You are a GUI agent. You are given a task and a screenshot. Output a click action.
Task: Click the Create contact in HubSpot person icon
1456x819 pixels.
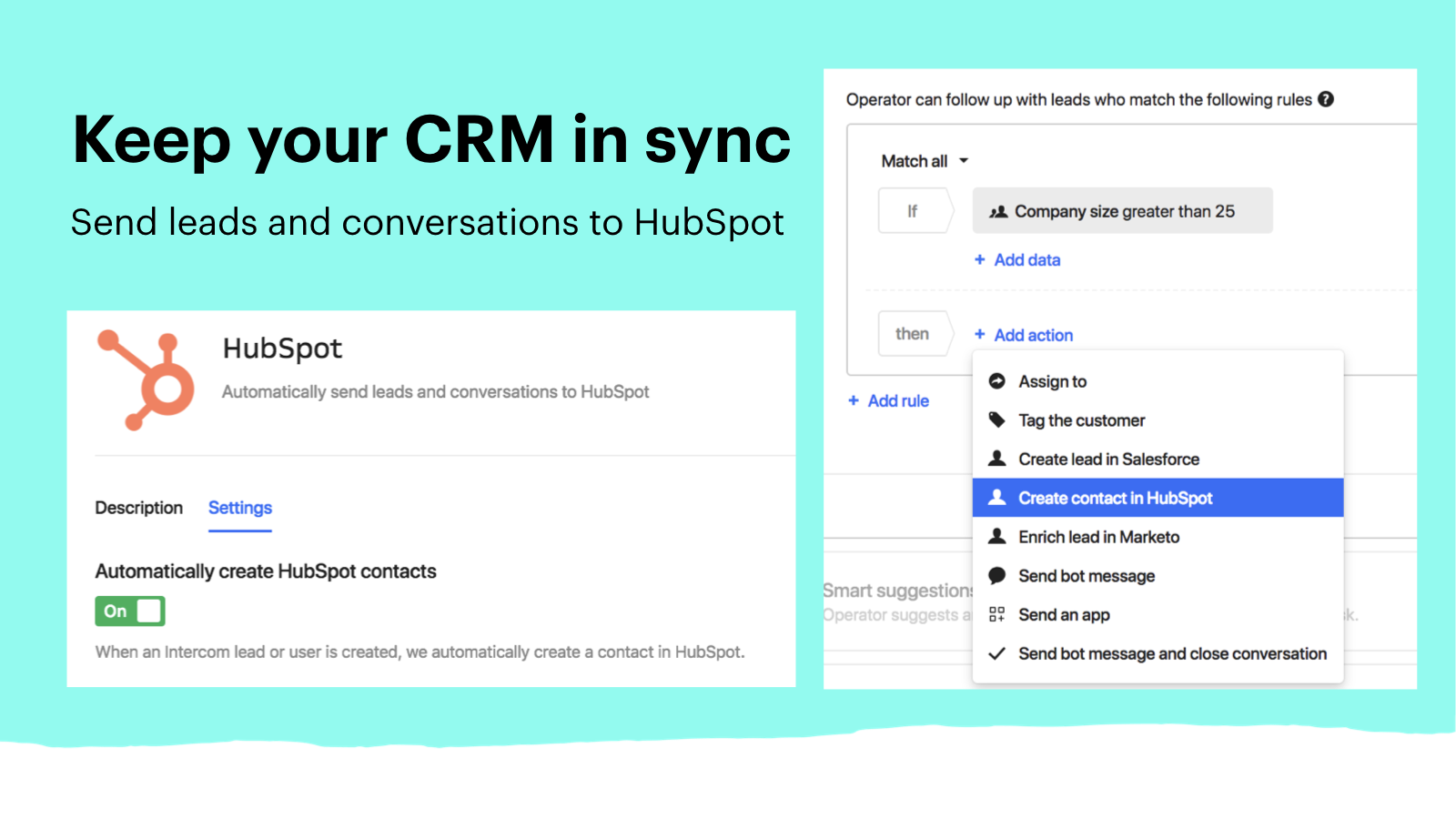997,498
